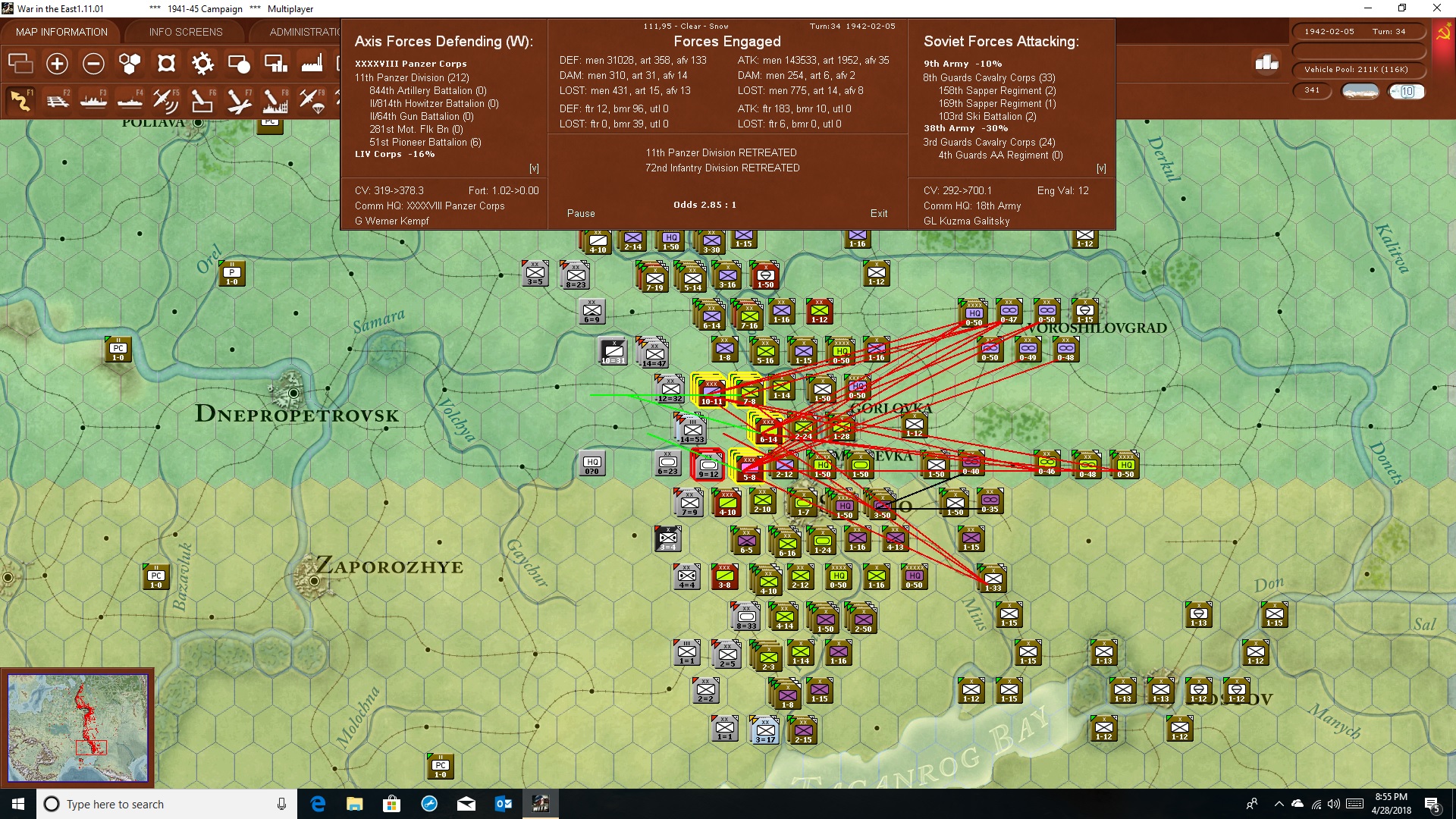
Task: Expand the XXXXVIII Panzer Corps entry
Action: (x=411, y=64)
